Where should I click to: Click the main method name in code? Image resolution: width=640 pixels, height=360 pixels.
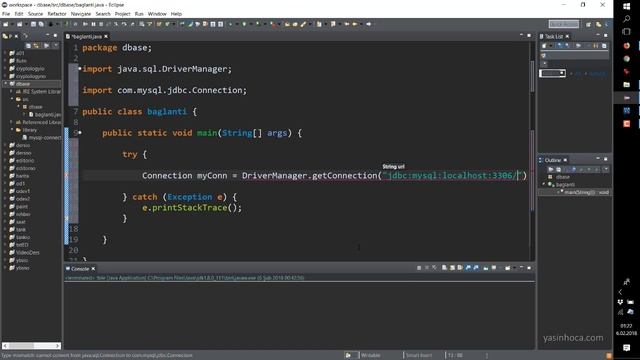point(207,133)
